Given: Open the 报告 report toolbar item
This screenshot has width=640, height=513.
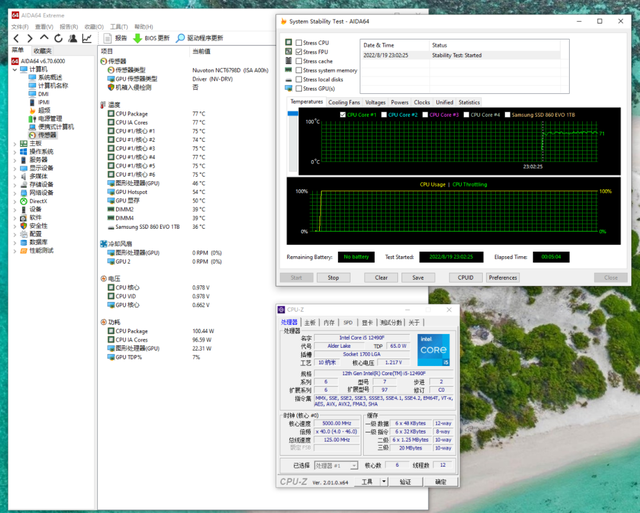Looking at the screenshot, I should (115, 38).
